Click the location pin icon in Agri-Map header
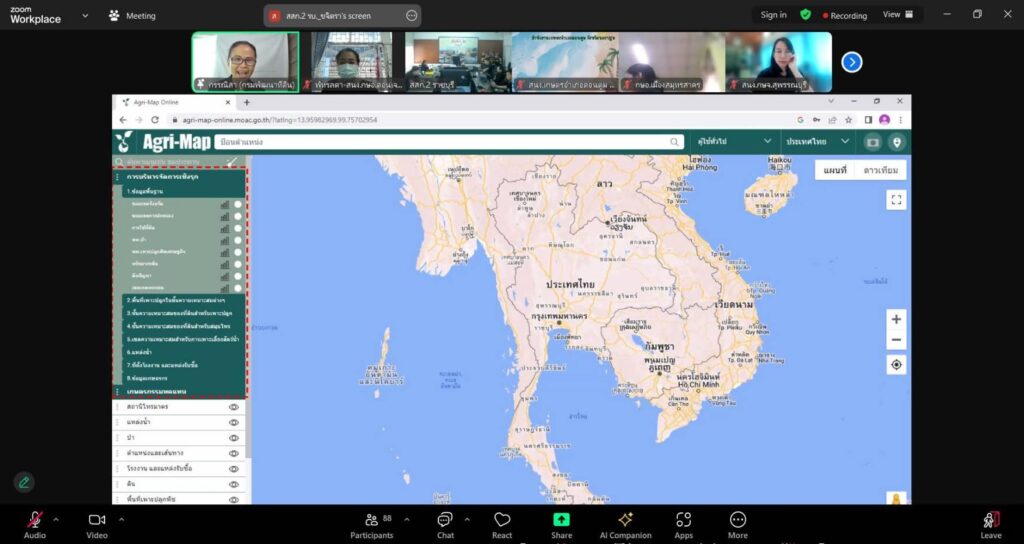1024x544 pixels. click(x=896, y=142)
